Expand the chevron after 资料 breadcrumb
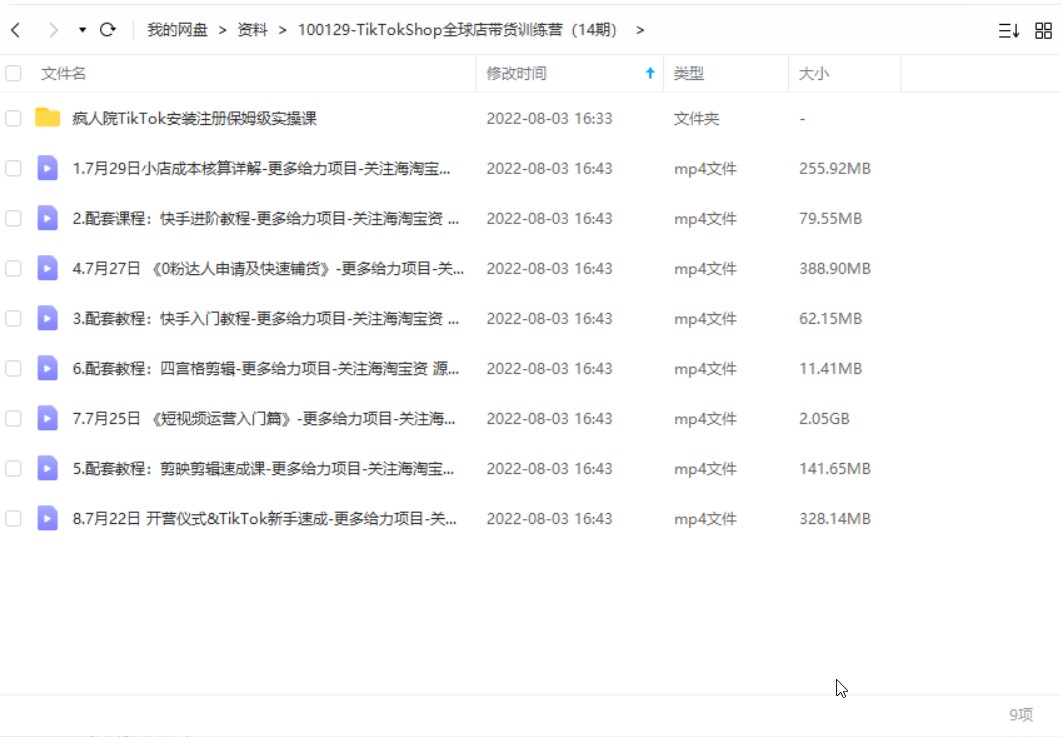The height and width of the screenshot is (737, 1061). coord(282,30)
